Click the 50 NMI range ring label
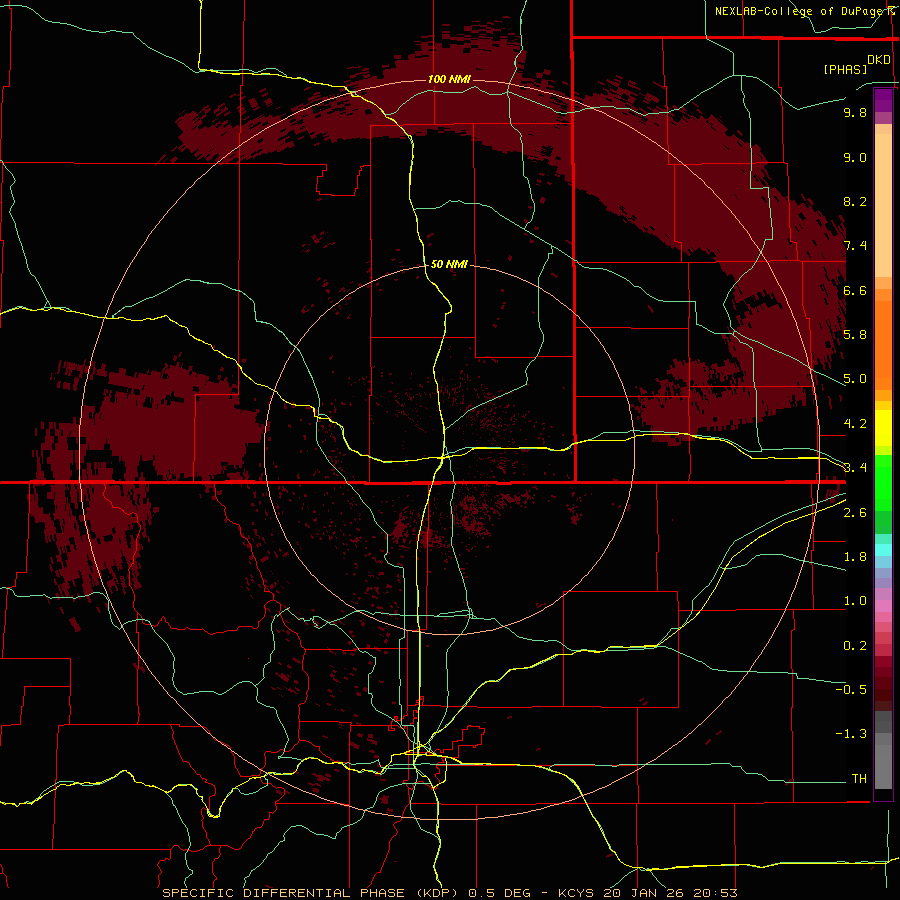 point(449,264)
